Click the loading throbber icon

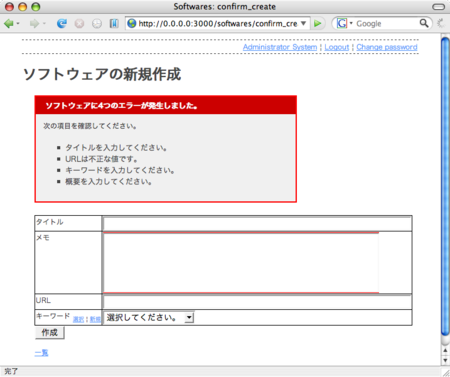pyautogui.click(x=441, y=23)
